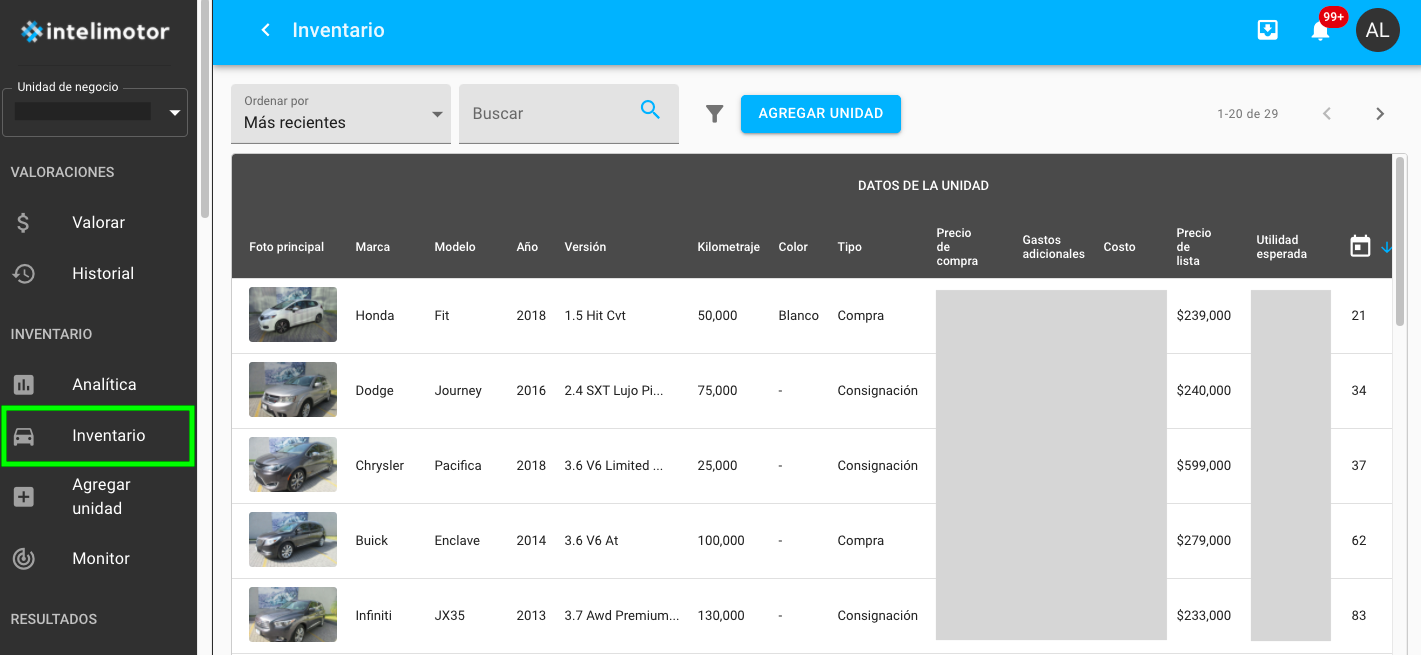Click the Color column header
Screen dimensions: 1421x655
click(x=793, y=247)
